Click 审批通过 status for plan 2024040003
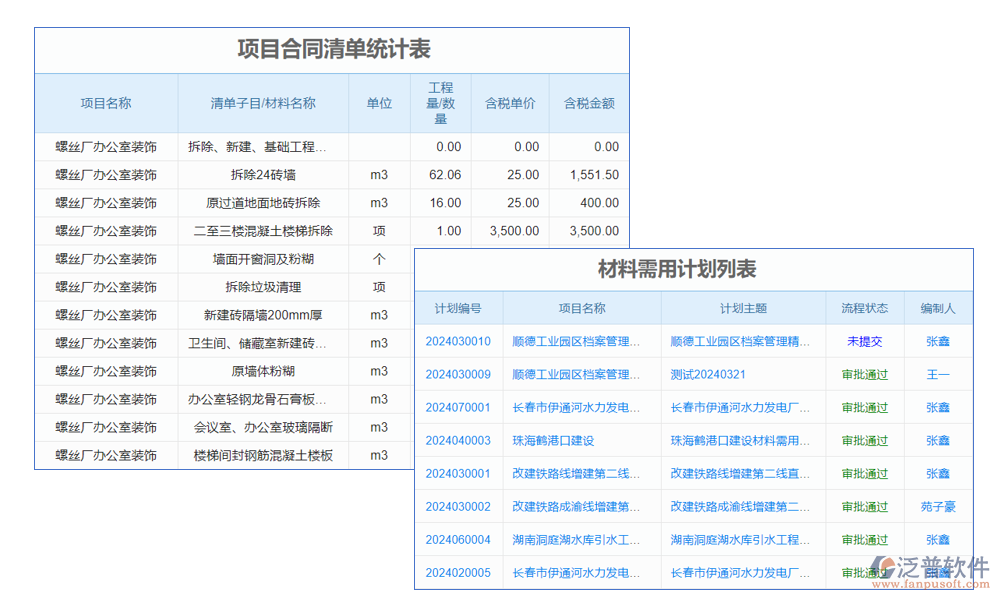 (863, 440)
